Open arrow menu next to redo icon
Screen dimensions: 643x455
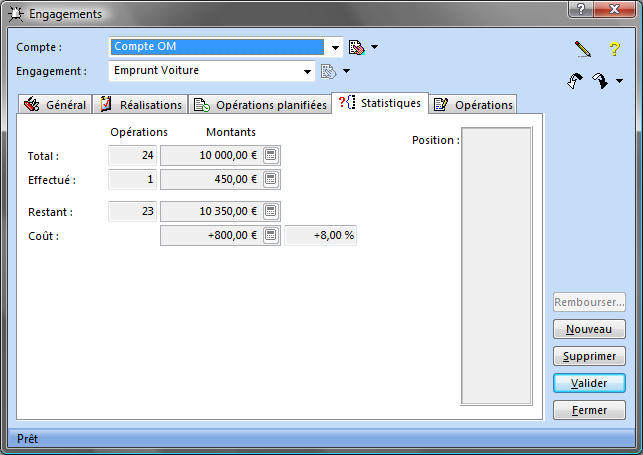tap(620, 82)
